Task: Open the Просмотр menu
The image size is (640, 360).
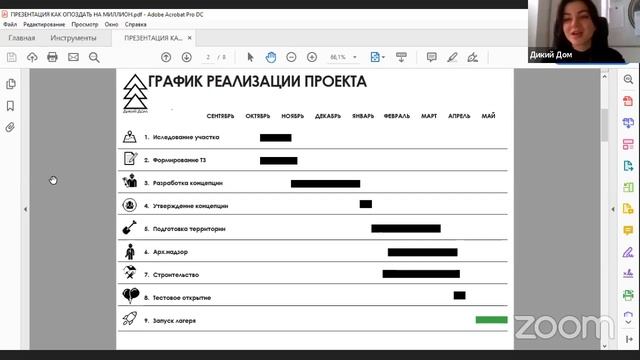Action: (x=85, y=24)
